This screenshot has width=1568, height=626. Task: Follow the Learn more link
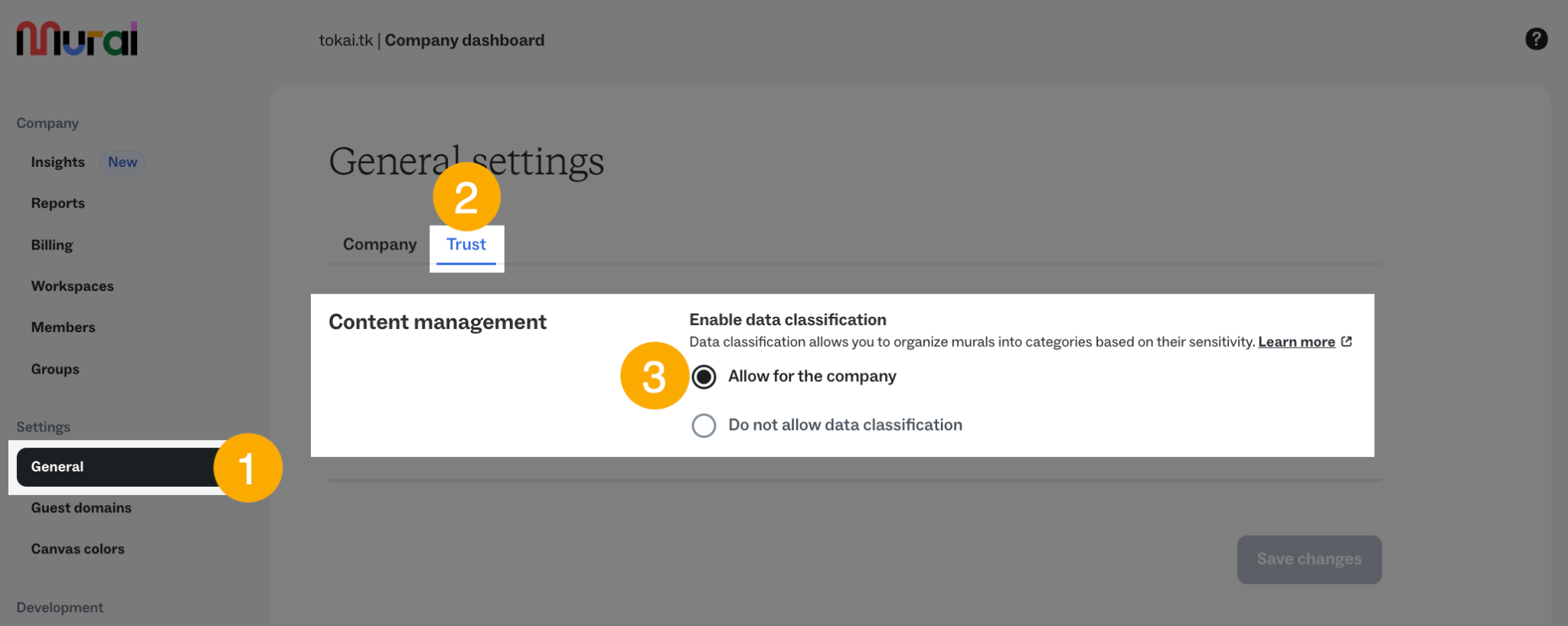tap(1296, 342)
